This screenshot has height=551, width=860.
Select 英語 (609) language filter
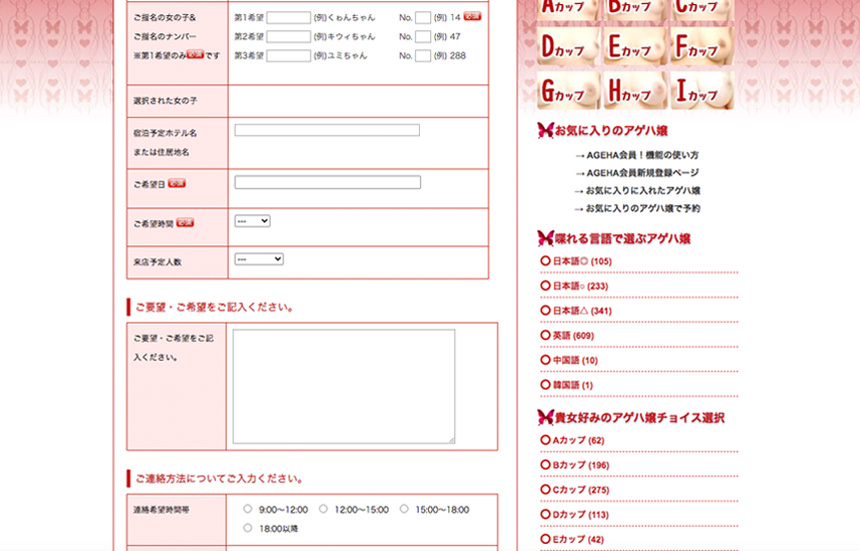pos(573,335)
